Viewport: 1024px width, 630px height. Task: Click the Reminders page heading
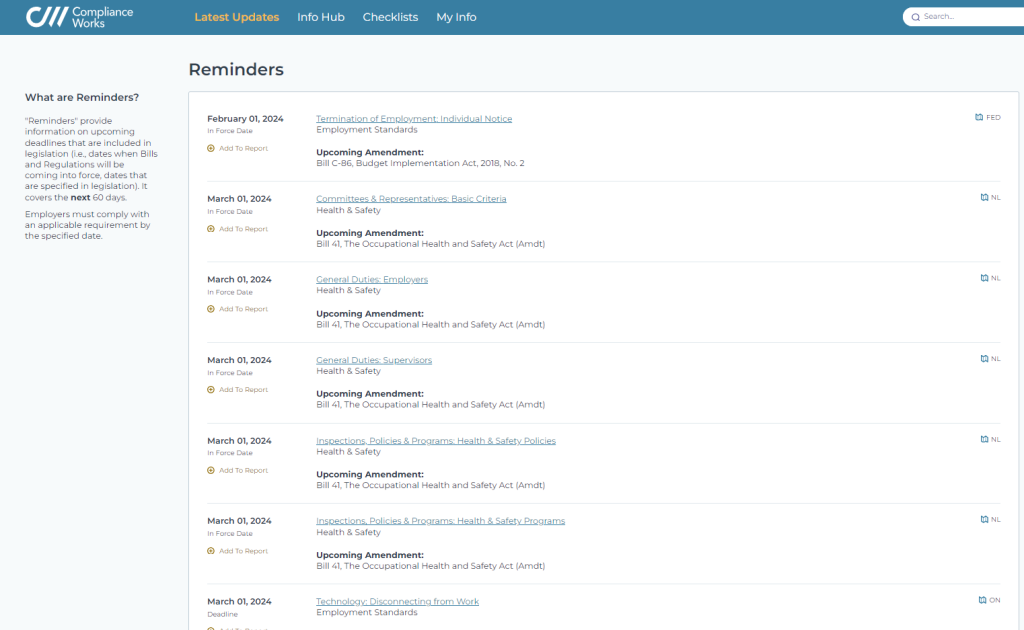tap(236, 69)
